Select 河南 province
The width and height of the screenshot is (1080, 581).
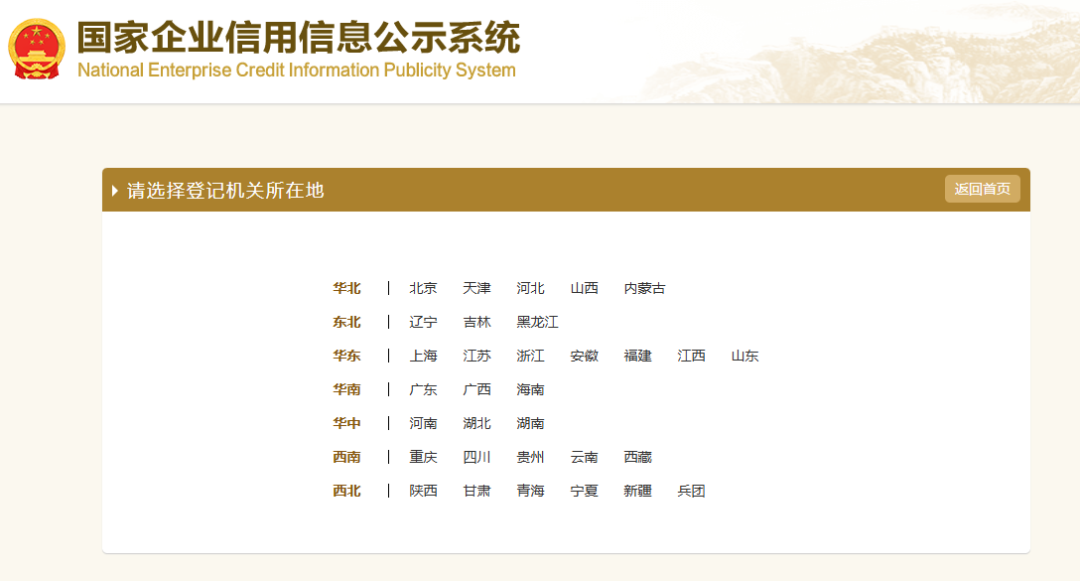click(423, 423)
